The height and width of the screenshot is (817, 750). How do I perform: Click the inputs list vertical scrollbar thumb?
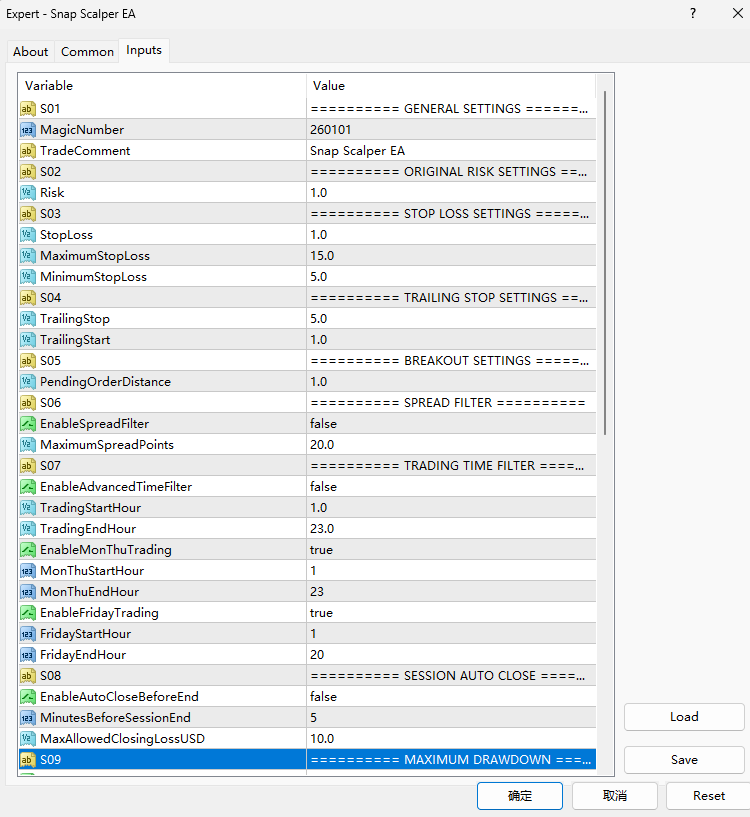[605, 263]
